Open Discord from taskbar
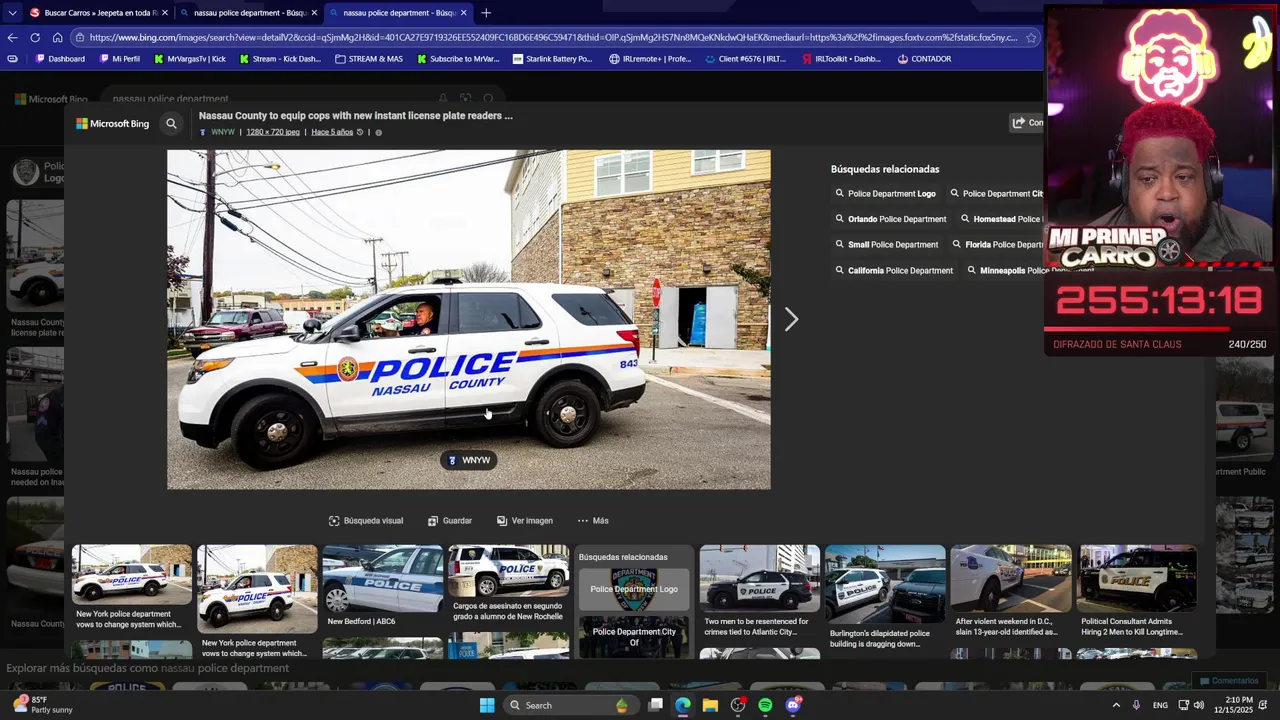 click(793, 705)
